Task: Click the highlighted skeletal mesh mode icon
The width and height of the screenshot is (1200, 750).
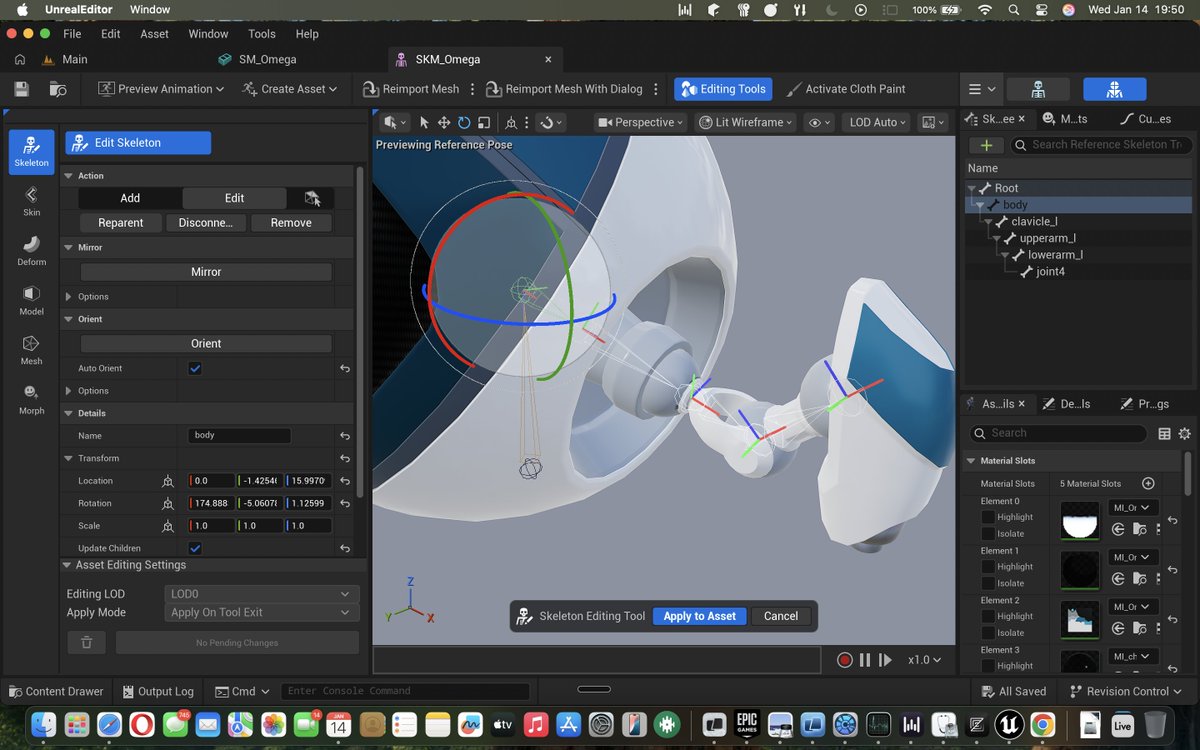Action: point(1115,89)
